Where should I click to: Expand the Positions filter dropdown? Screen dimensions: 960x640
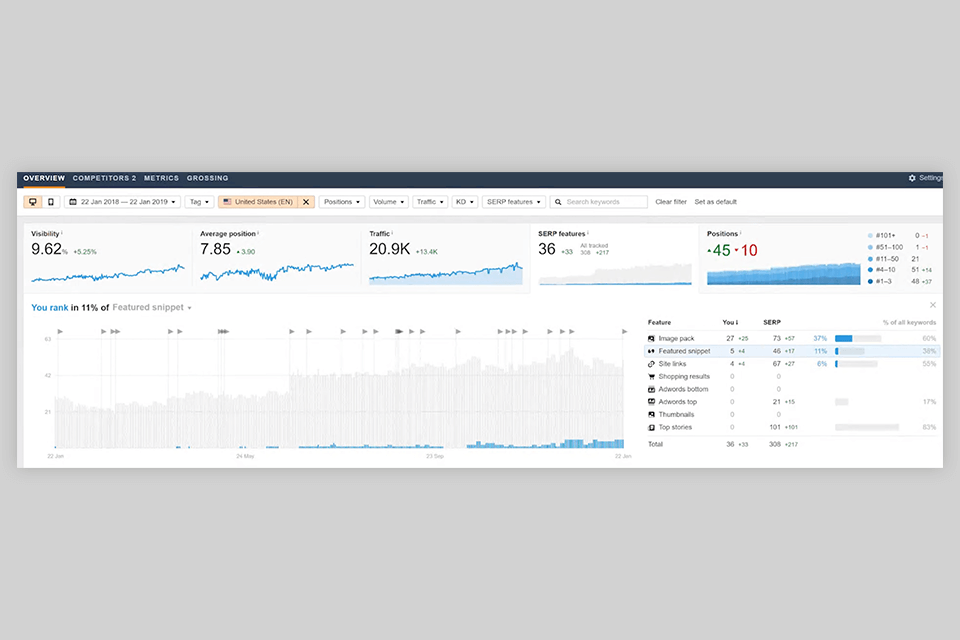point(342,202)
